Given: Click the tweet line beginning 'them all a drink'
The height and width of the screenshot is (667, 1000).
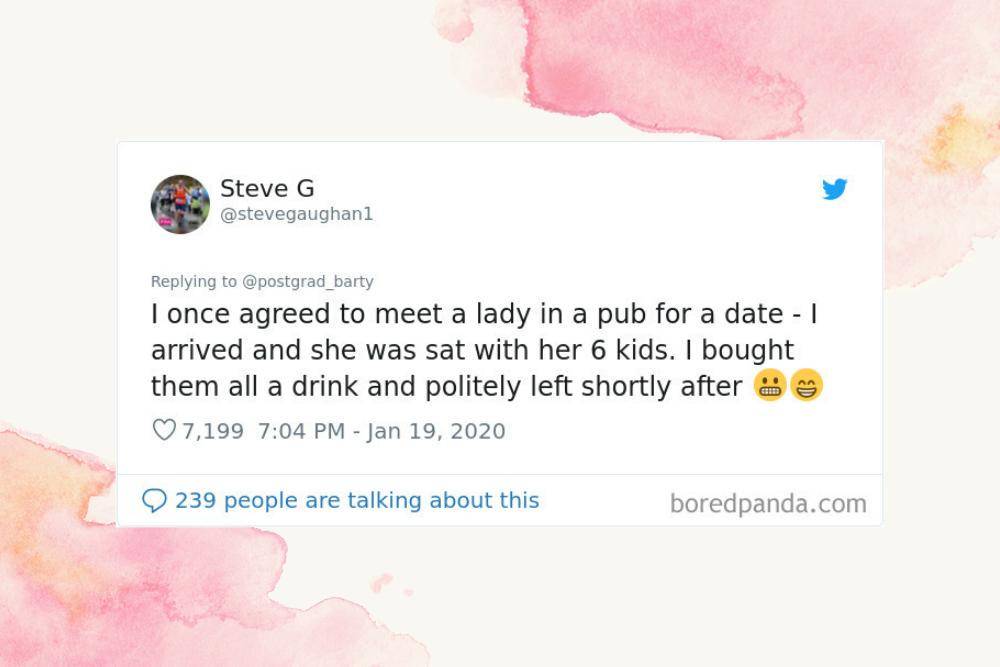Looking at the screenshot, I should tap(446, 386).
